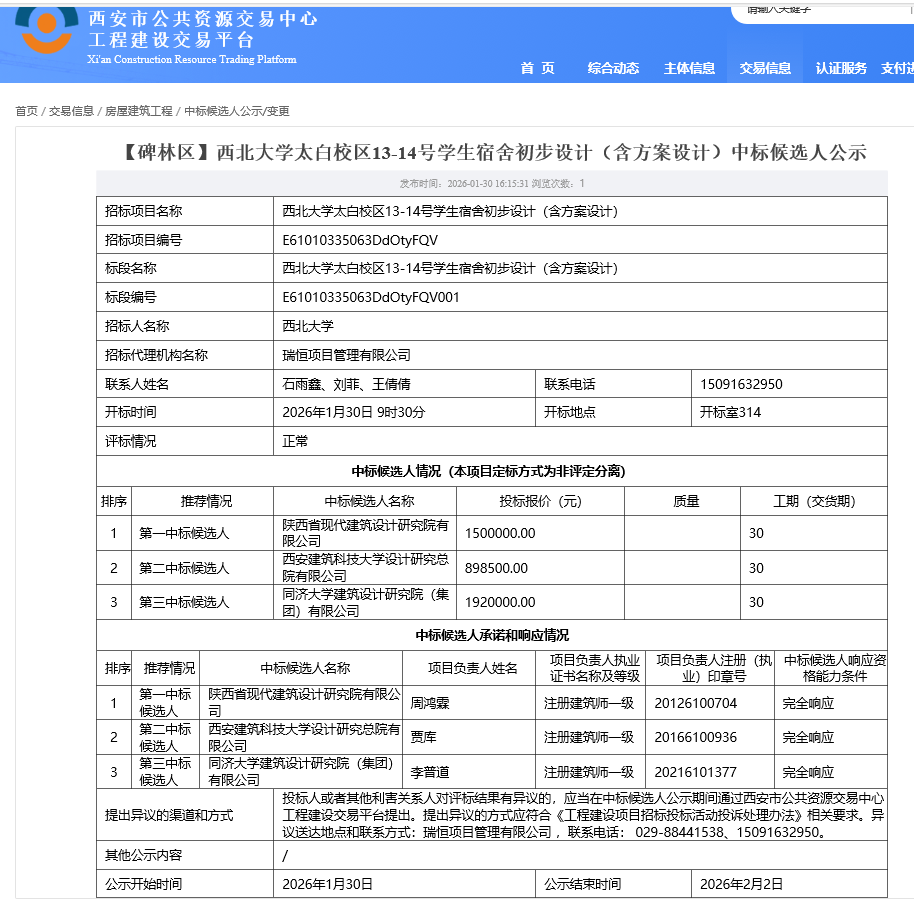This screenshot has height=901, width=914.
Task: Go to the 主体信息 navigation tab
Action: coord(689,68)
